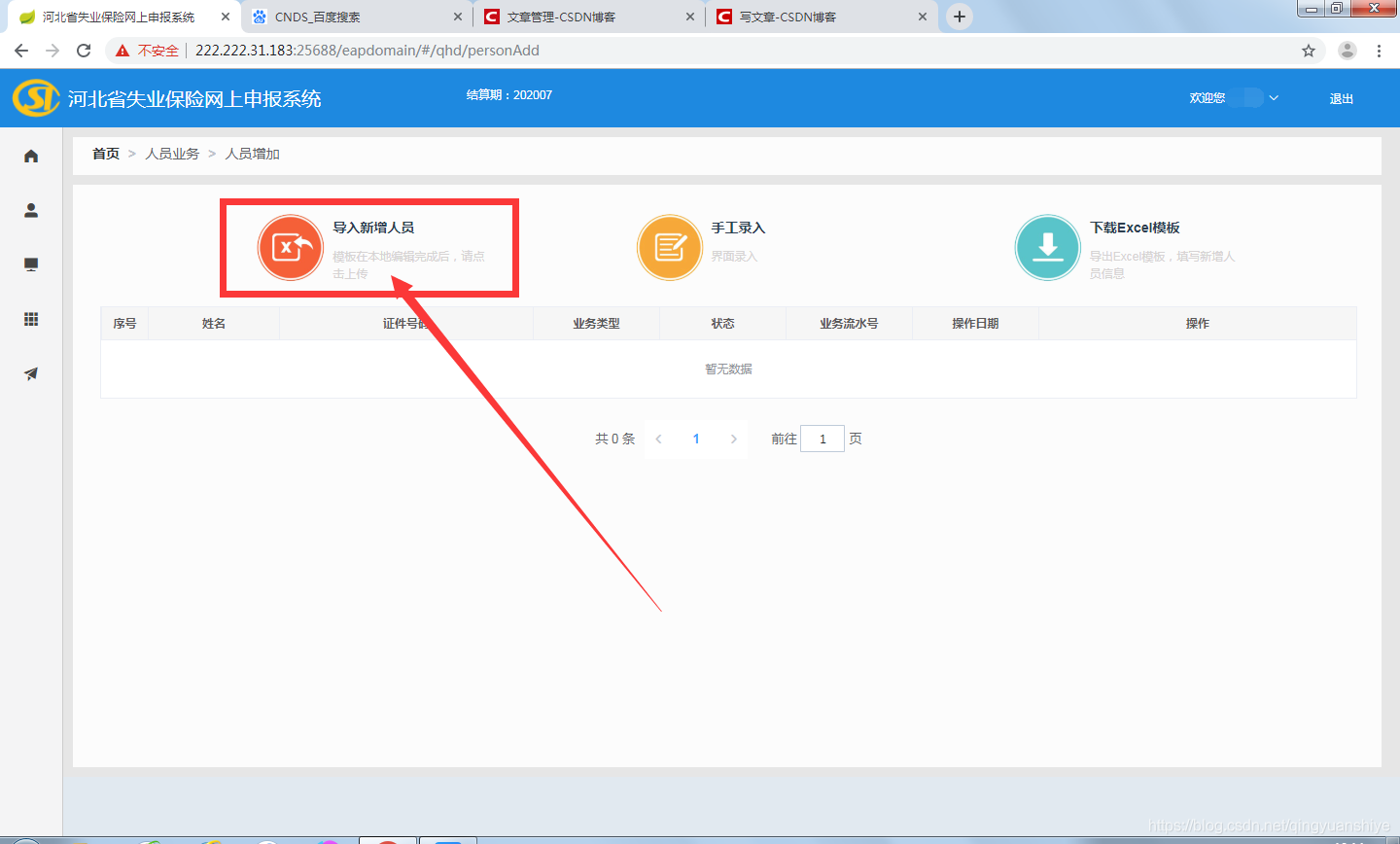Open the browser profile avatar
The height and width of the screenshot is (844, 1400).
tap(1347, 51)
